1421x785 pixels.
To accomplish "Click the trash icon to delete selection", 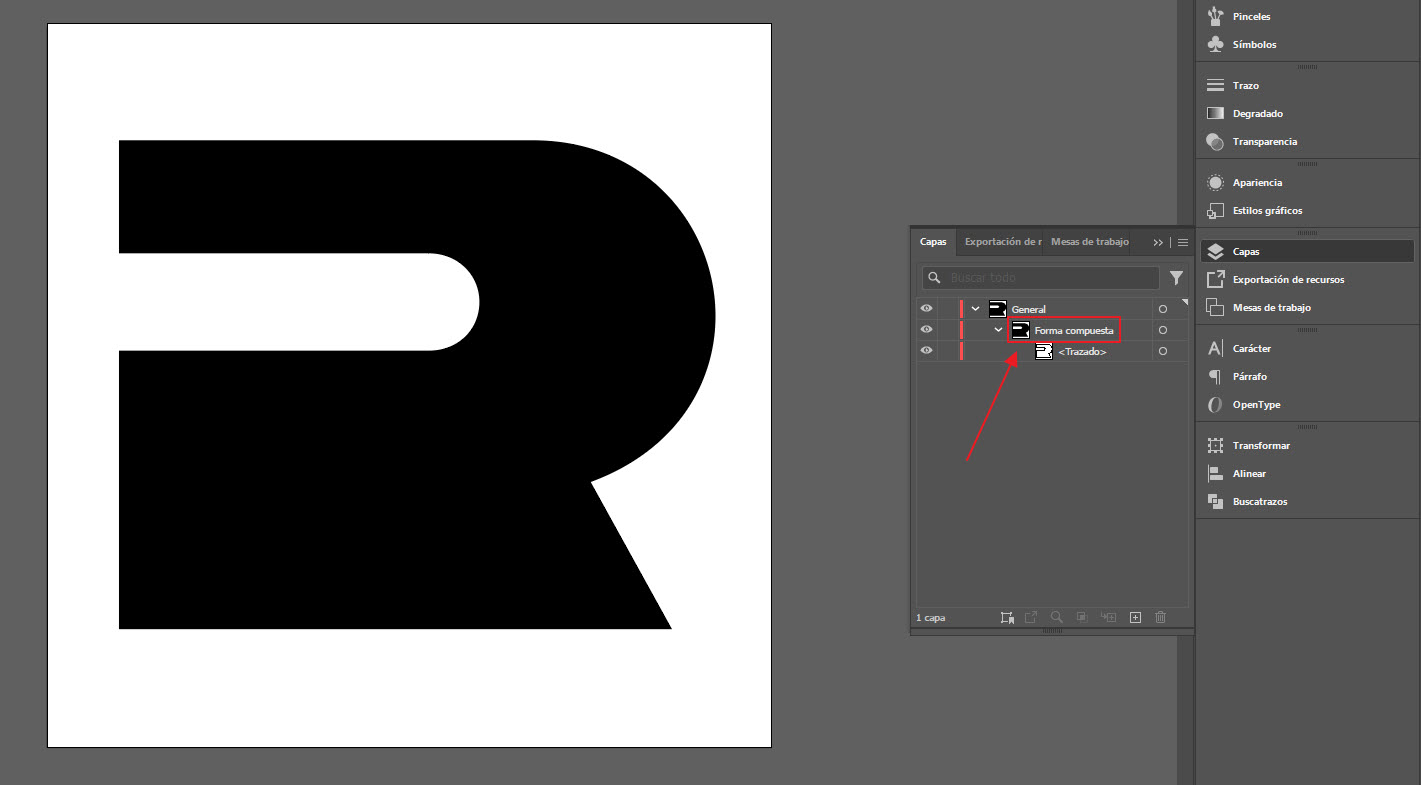I will pos(1161,618).
